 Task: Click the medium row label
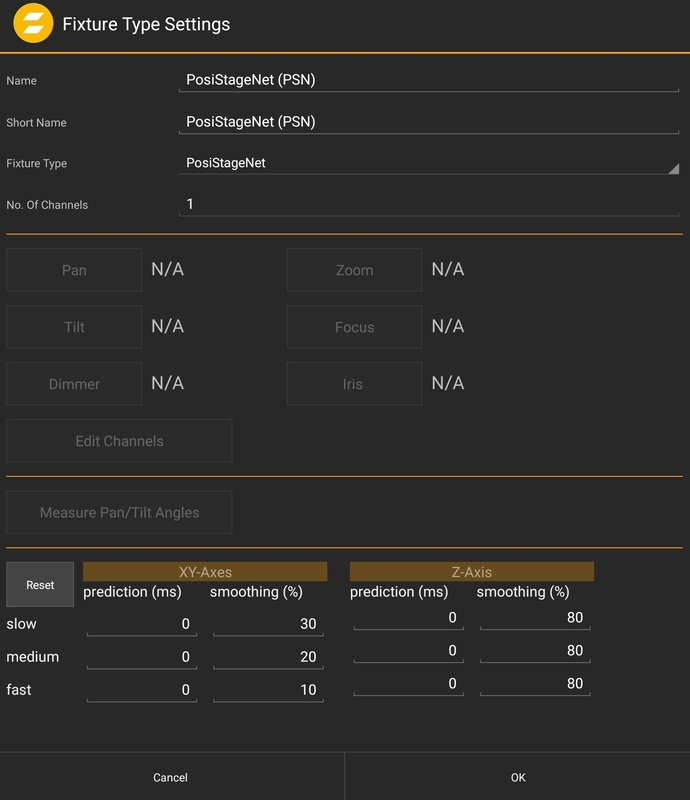tap(33, 657)
